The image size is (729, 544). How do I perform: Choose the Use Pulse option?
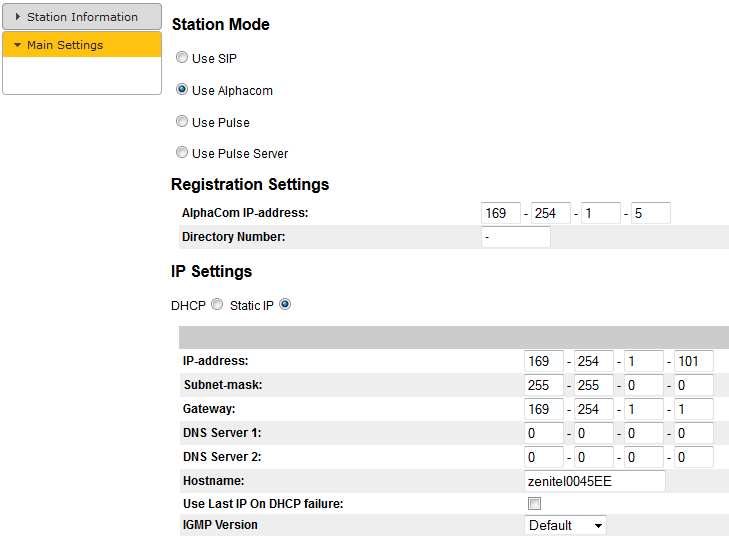[x=182, y=121]
